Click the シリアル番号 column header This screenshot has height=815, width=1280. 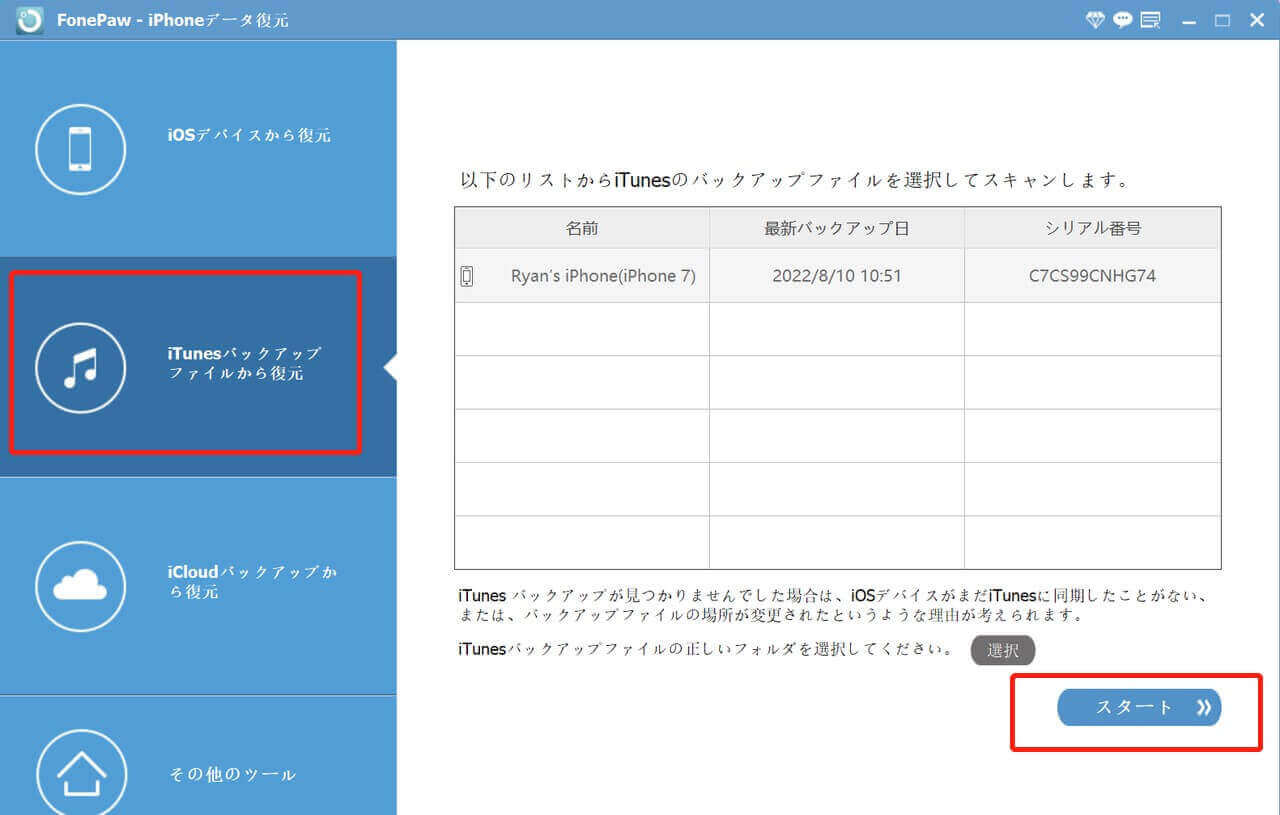coord(1093,228)
